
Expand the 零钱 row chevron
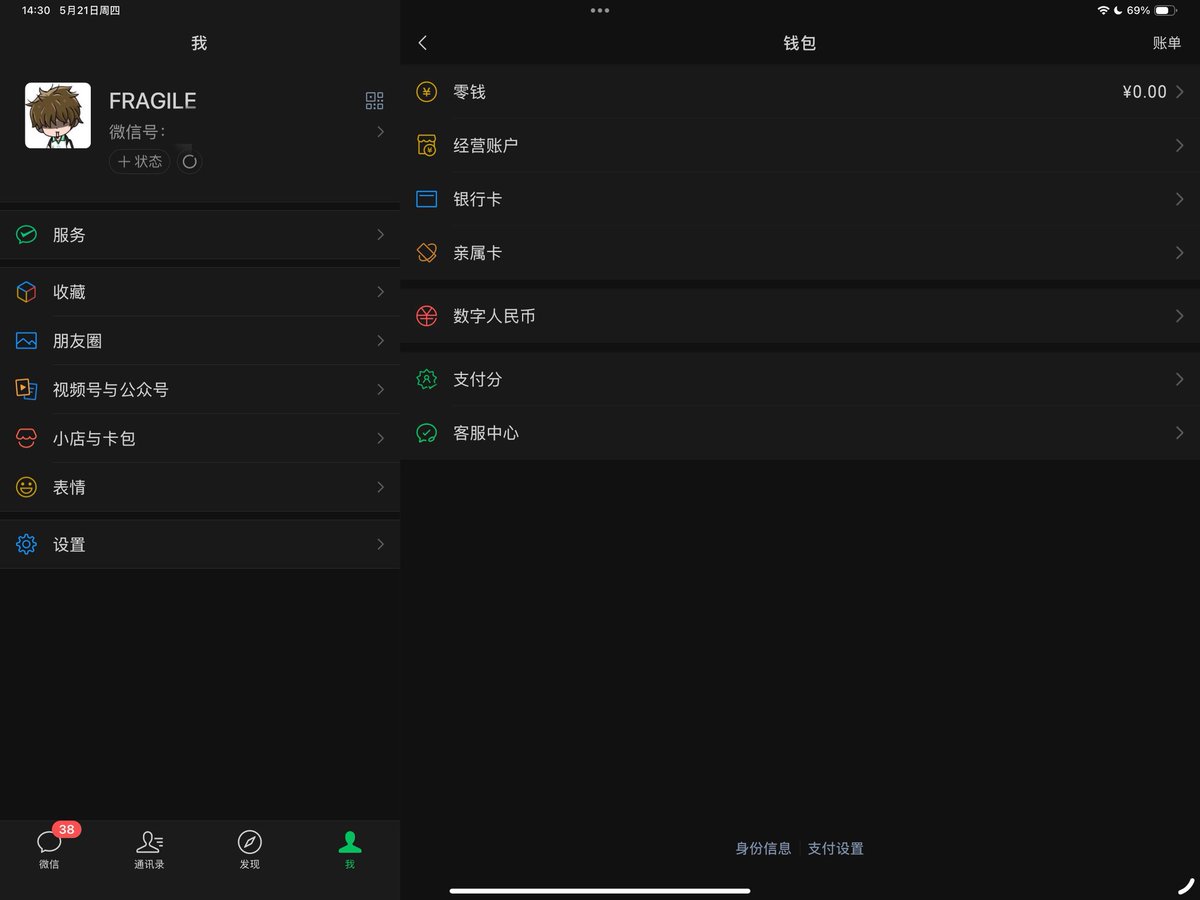pos(1180,92)
